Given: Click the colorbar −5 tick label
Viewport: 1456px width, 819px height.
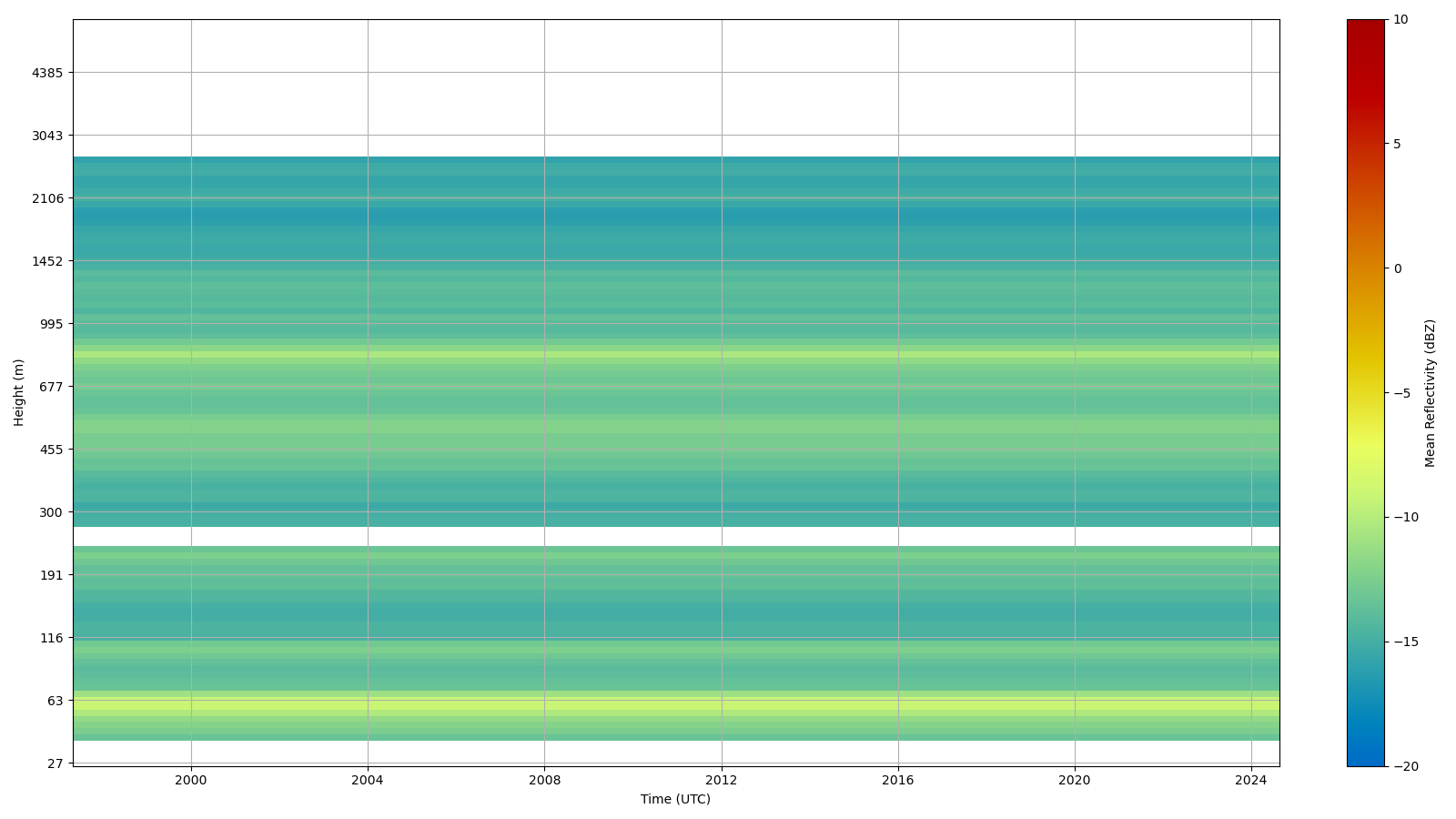Looking at the screenshot, I should pos(1401,393).
